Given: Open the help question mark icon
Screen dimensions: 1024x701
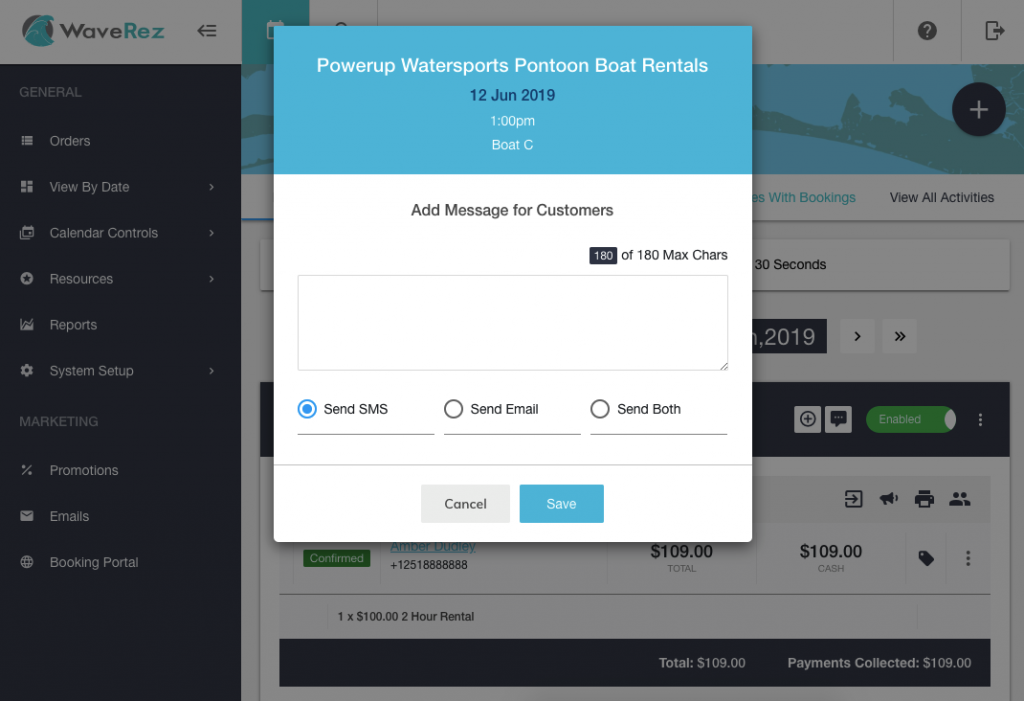Looking at the screenshot, I should (927, 31).
